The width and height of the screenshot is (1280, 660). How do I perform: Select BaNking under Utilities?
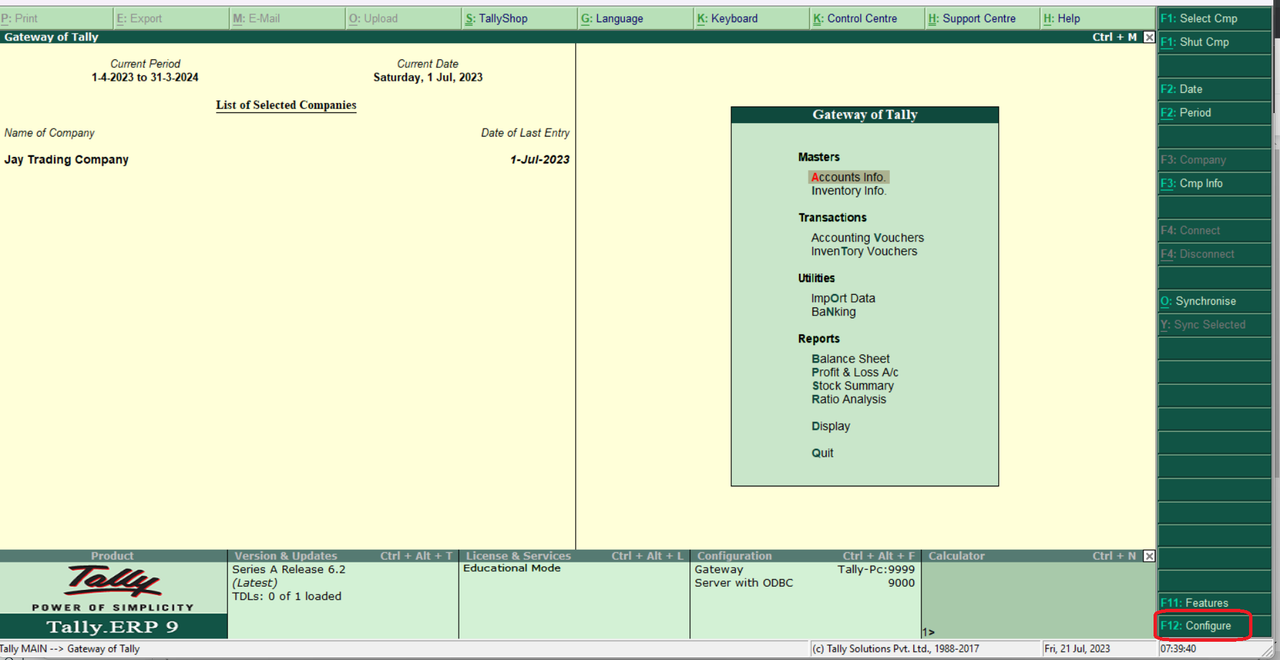[x=833, y=312]
